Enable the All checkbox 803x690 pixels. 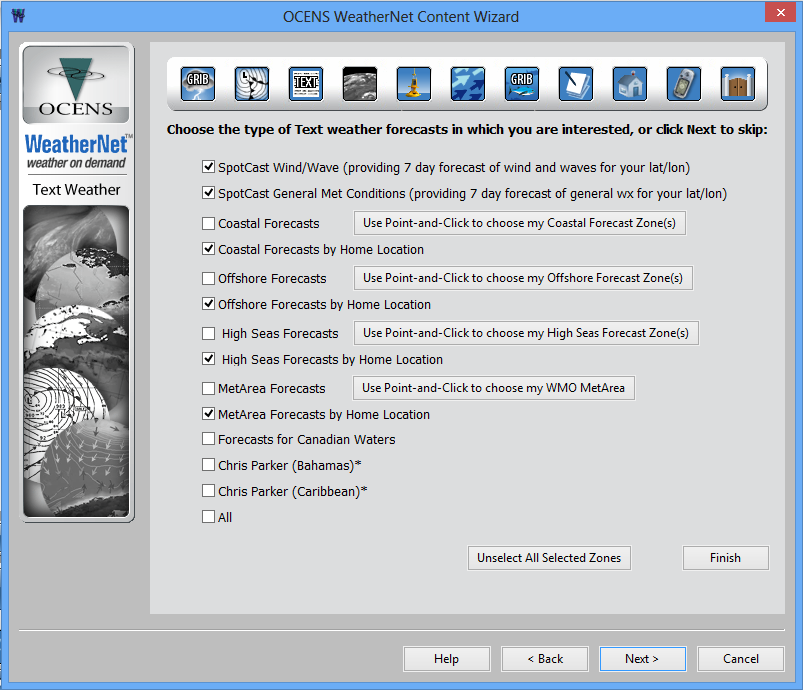(208, 517)
